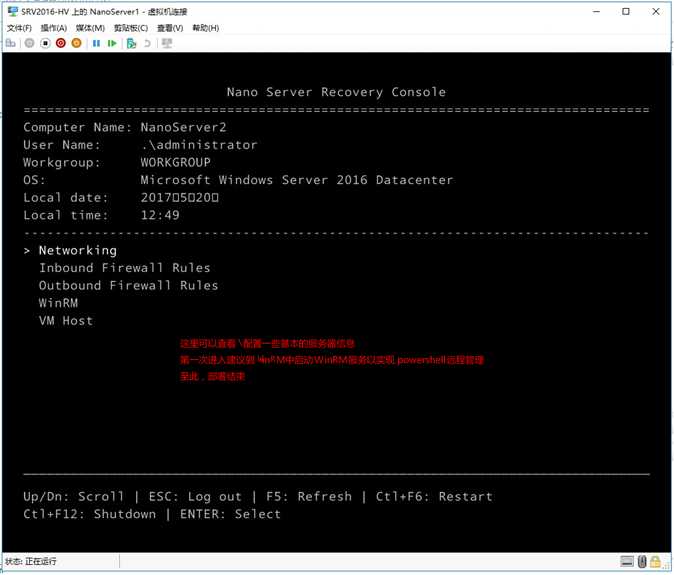Screen dimensions: 674x575
Task: Click the NanoServer2 computer name text
Action: tap(183, 127)
